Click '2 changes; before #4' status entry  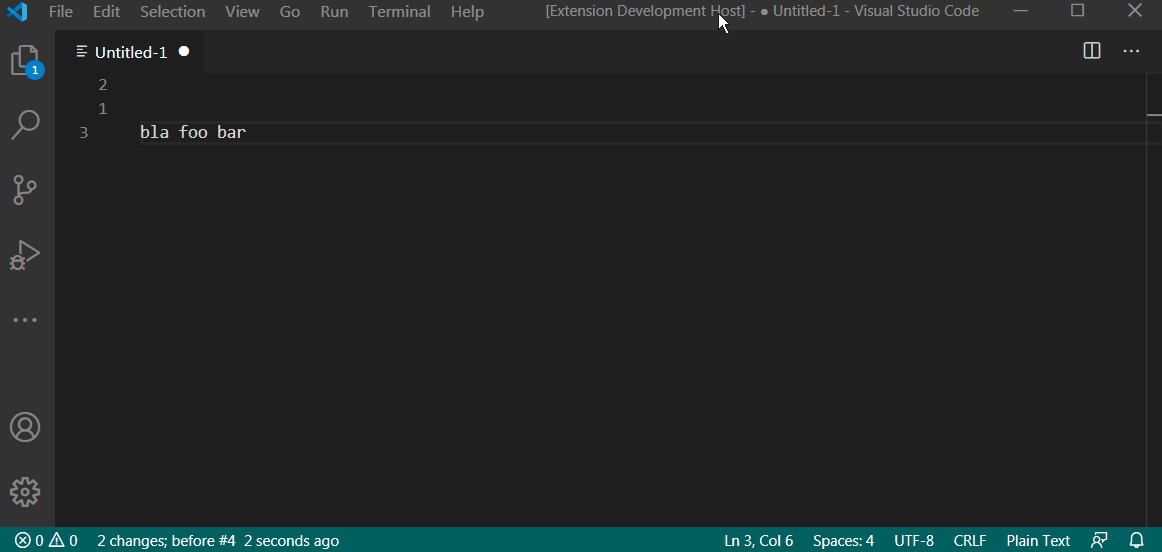[x=166, y=541]
